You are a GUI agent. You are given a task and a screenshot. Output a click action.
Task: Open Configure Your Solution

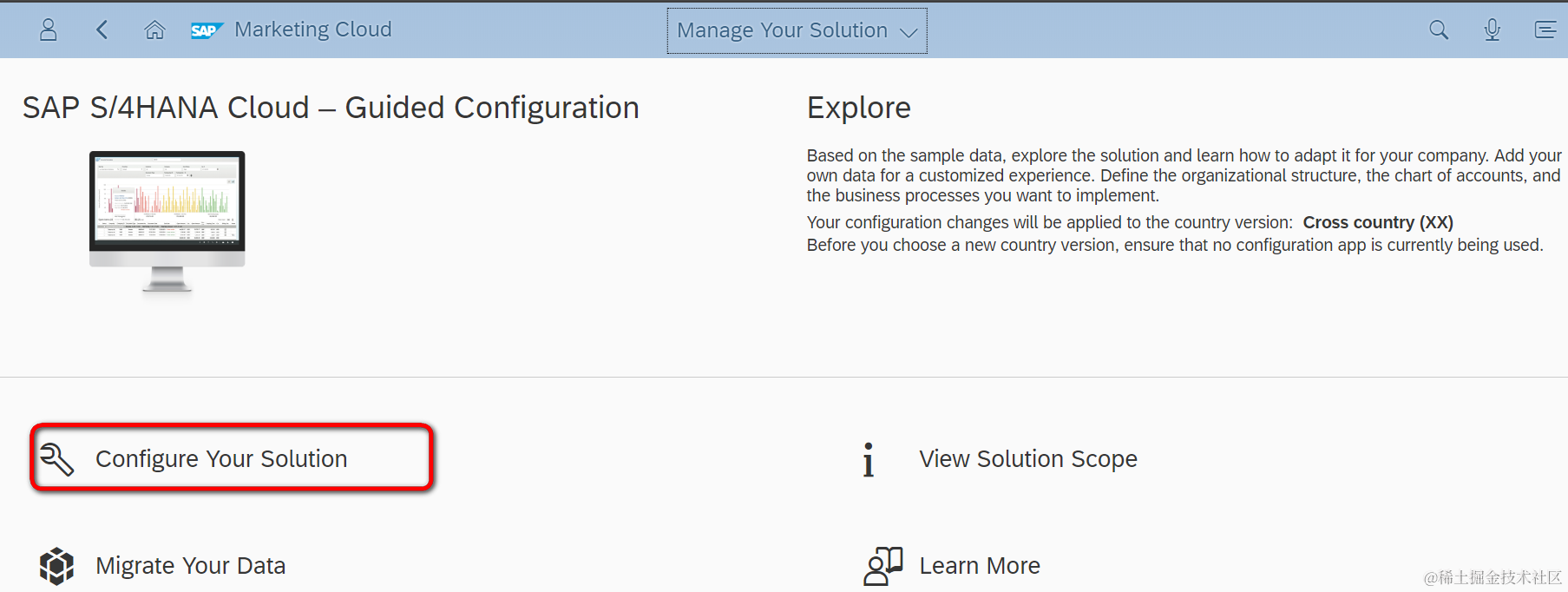click(x=221, y=459)
